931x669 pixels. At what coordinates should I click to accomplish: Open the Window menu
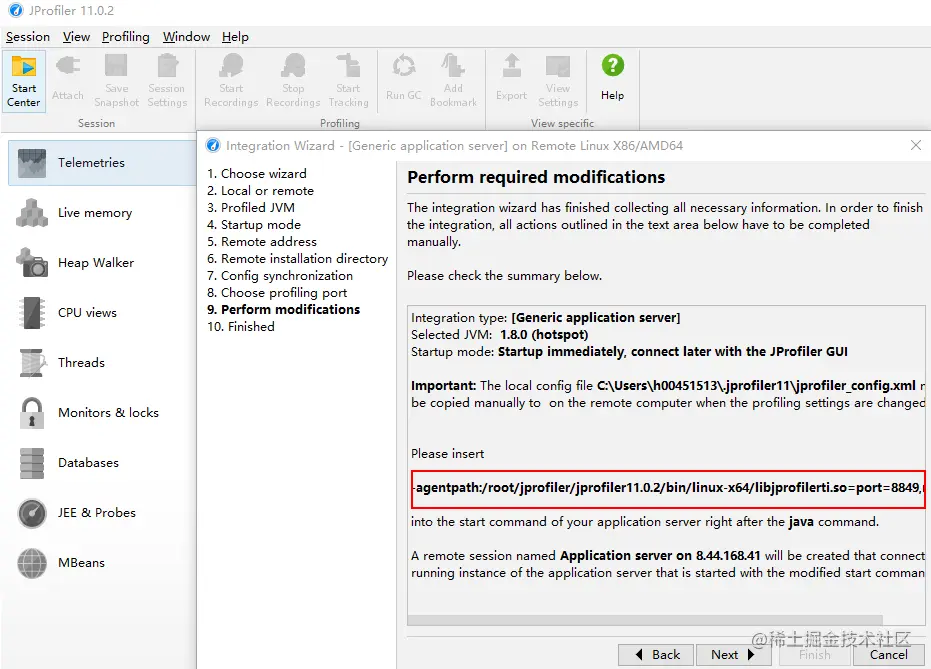(x=186, y=37)
